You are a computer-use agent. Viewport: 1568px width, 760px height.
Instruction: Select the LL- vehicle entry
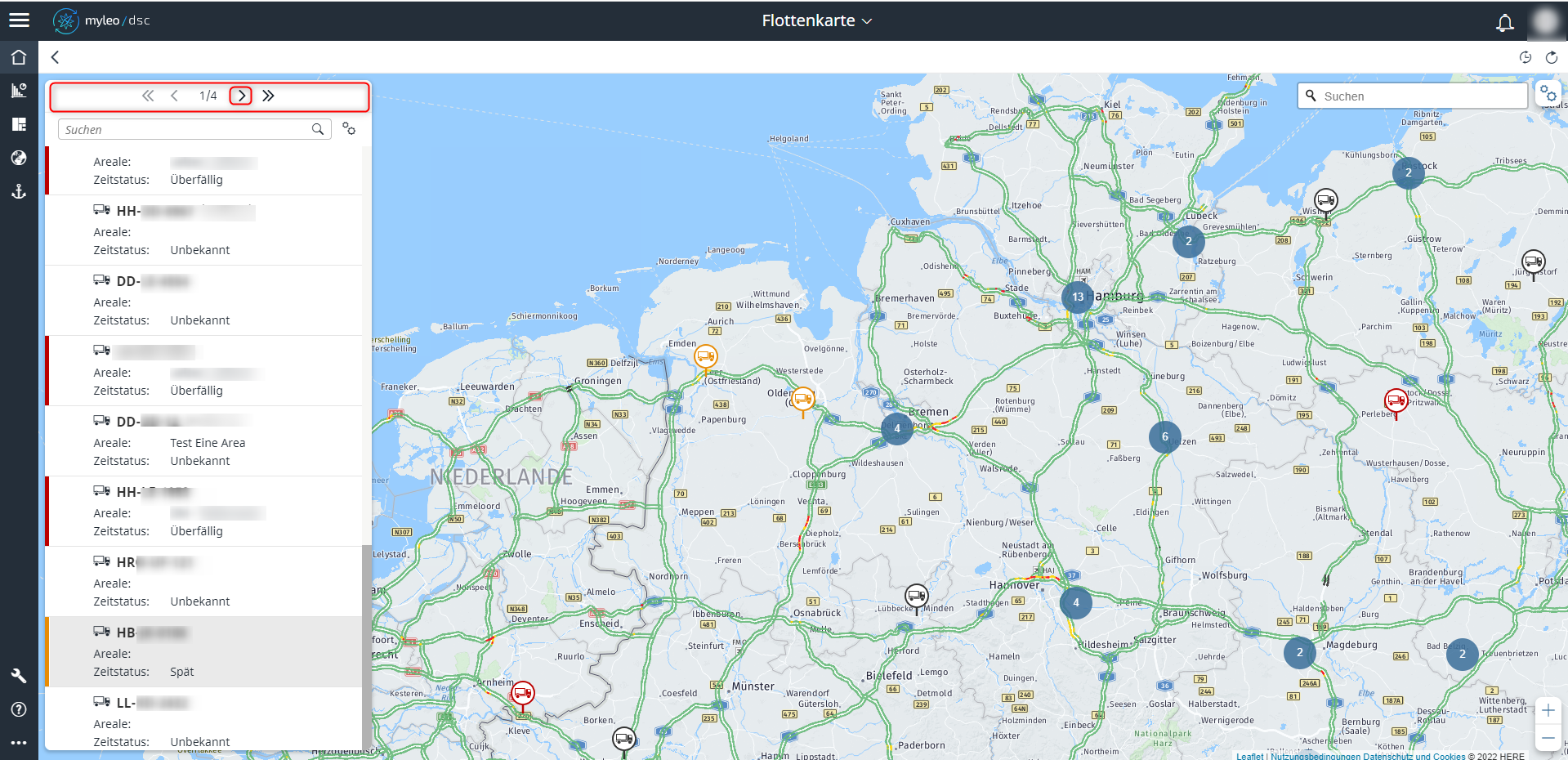(203, 718)
